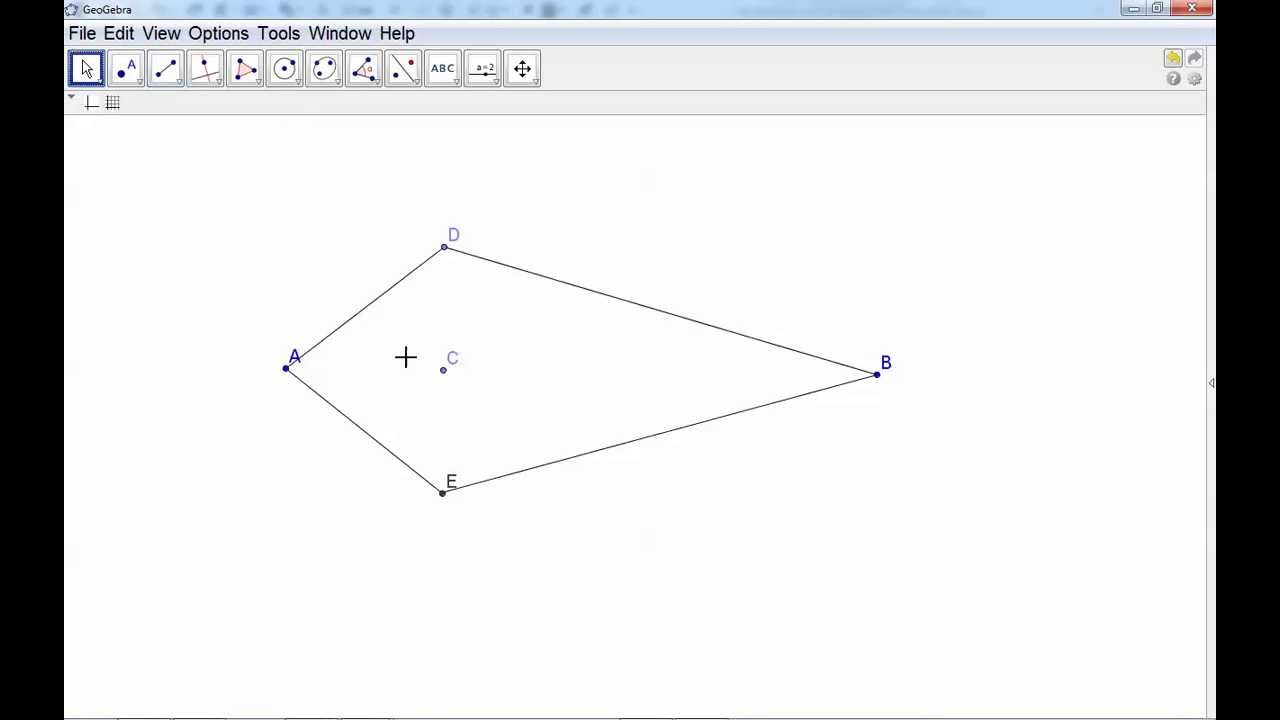
Task: Open the View menu
Action: [x=161, y=33]
